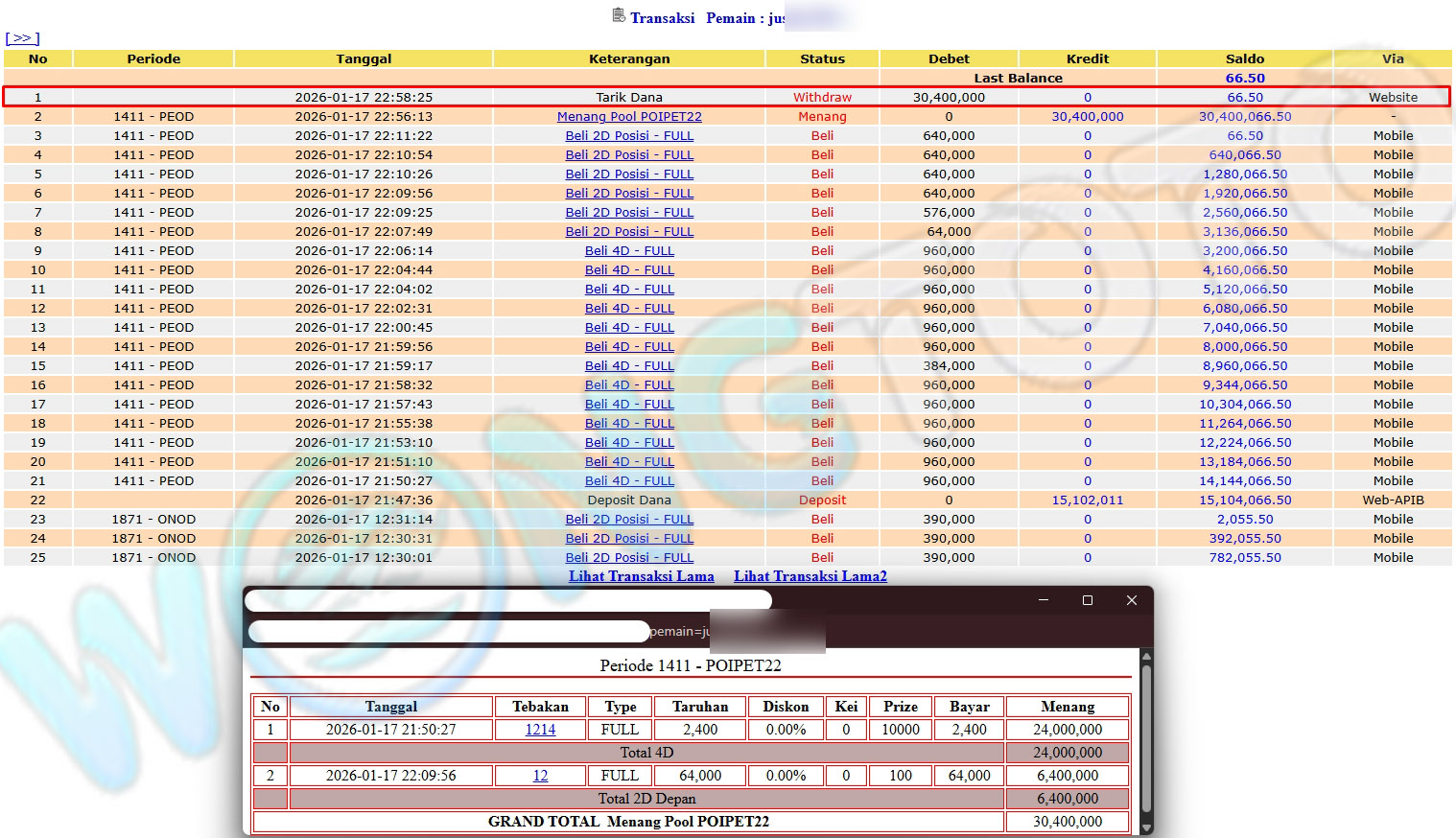
Task: Click the popup address bar field
Action: pyautogui.click(x=449, y=631)
